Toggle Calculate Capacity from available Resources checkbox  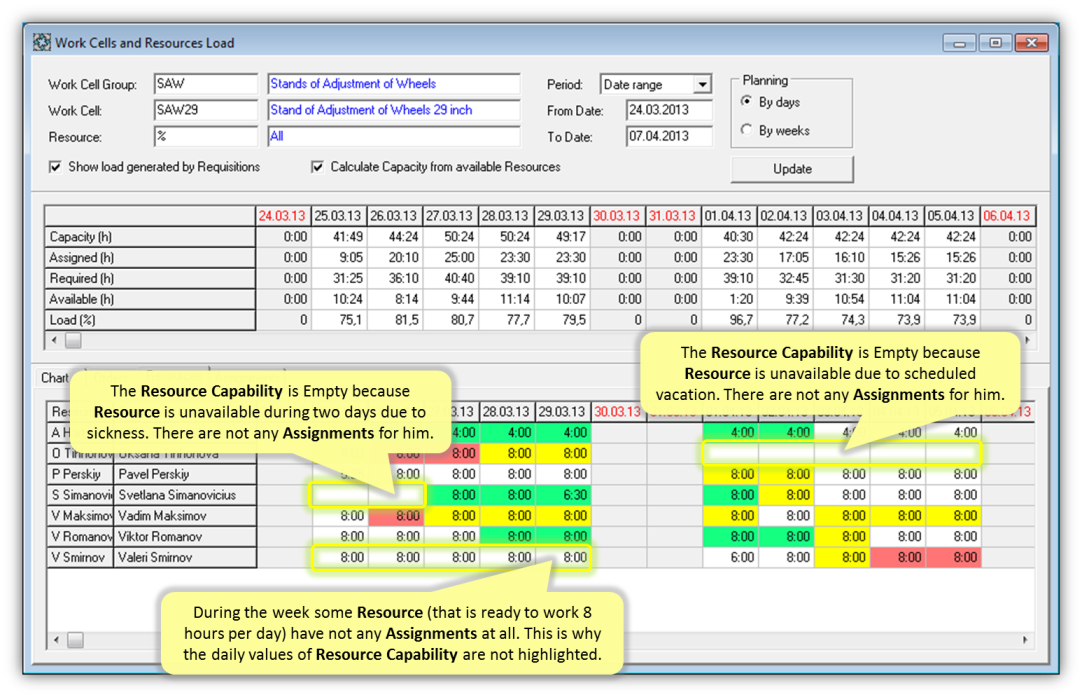coord(317,167)
